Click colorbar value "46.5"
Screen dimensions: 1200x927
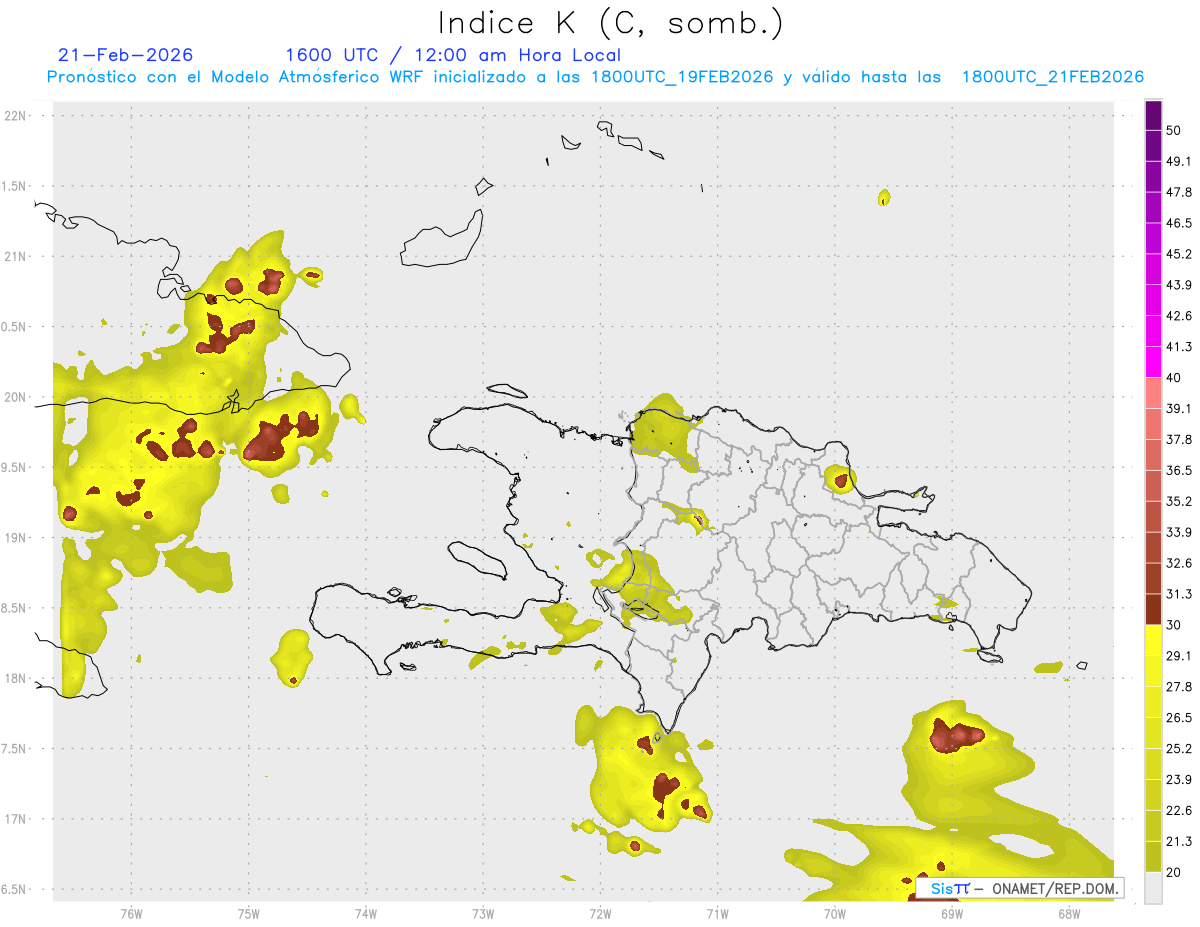[x=1179, y=223]
